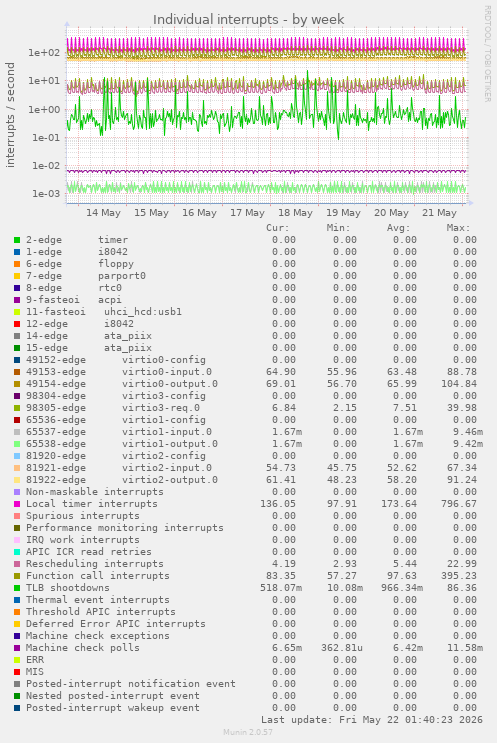Click the Max: column header
Image resolution: width=497 pixels, height=743 pixels.
tap(458, 228)
